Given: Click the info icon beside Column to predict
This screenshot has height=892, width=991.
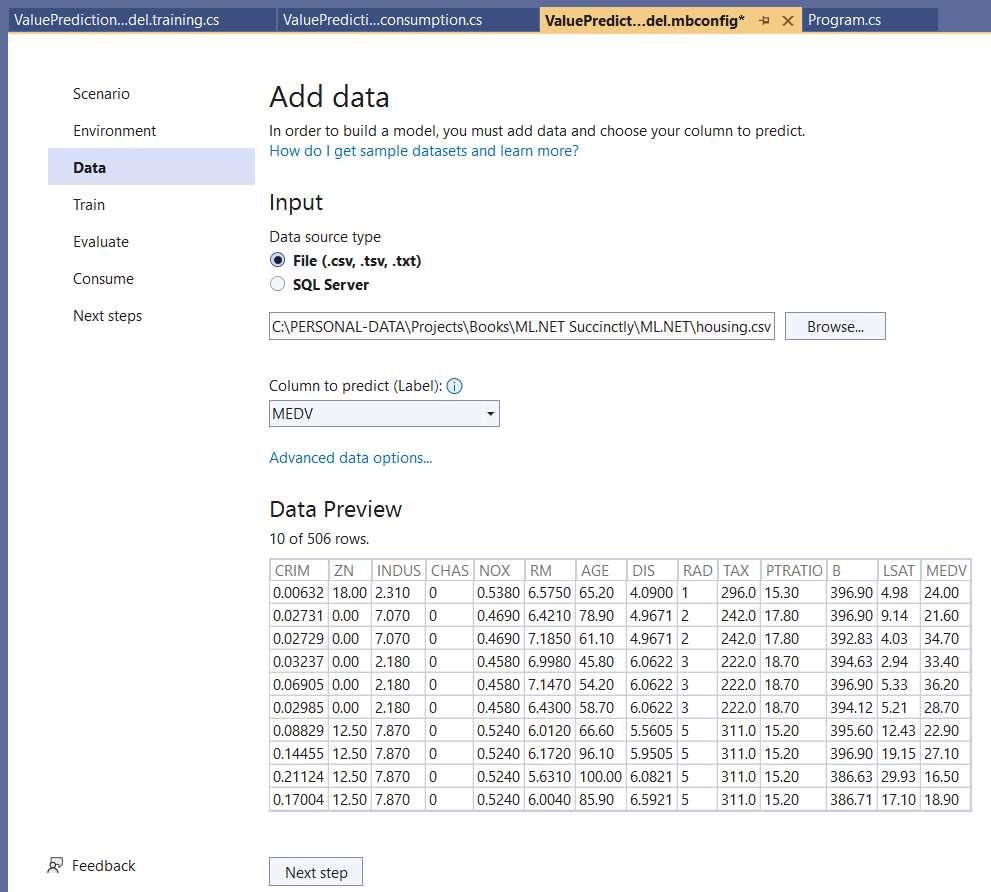Looking at the screenshot, I should [454, 386].
